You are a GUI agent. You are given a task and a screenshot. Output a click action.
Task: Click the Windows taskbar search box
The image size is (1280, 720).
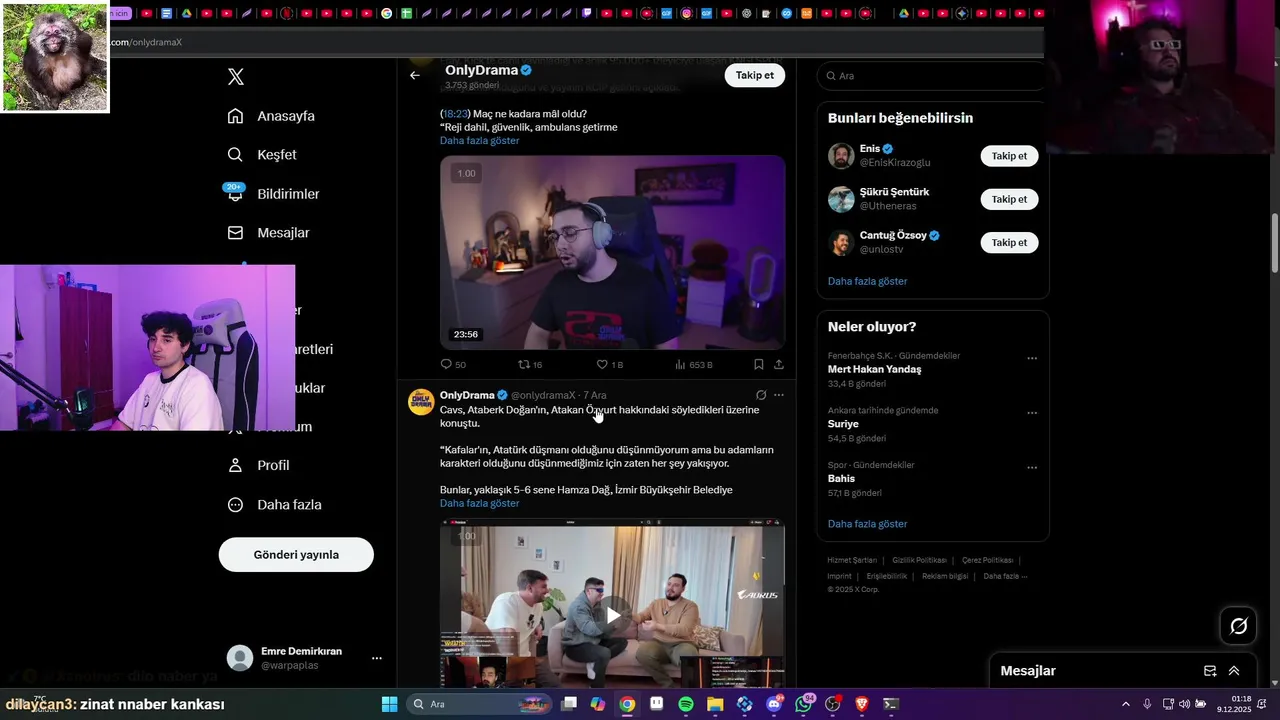(478, 704)
